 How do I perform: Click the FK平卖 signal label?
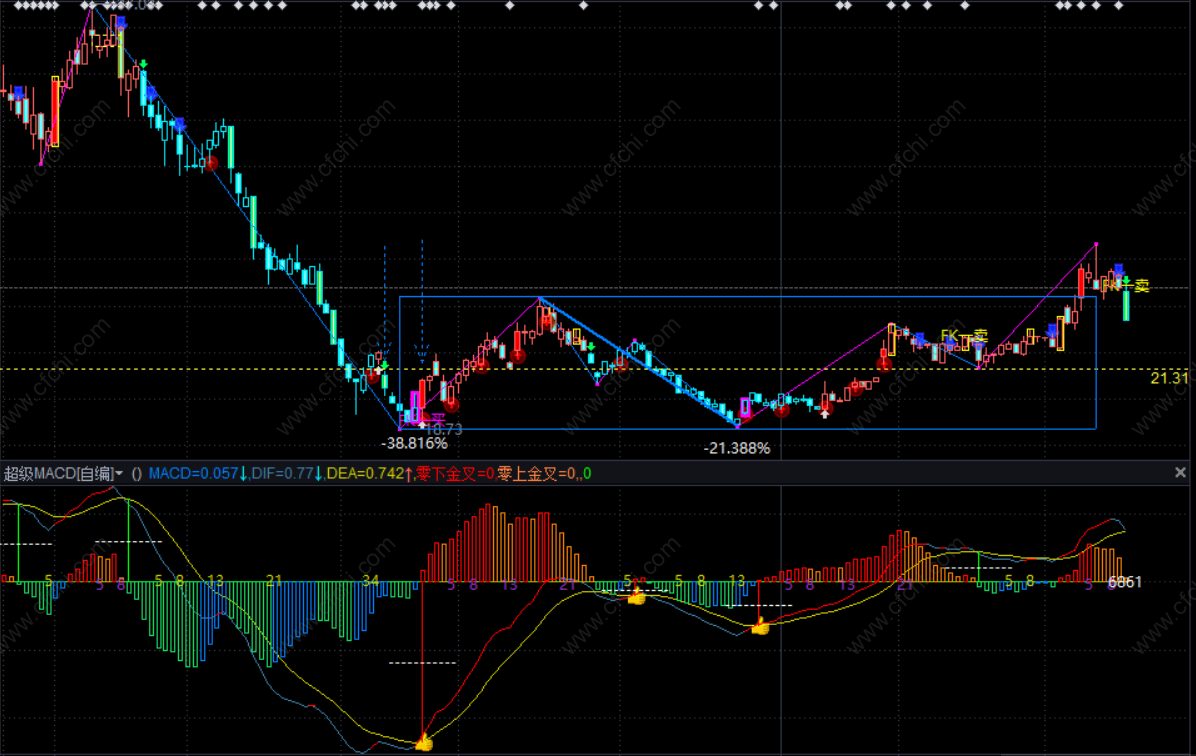[964, 336]
